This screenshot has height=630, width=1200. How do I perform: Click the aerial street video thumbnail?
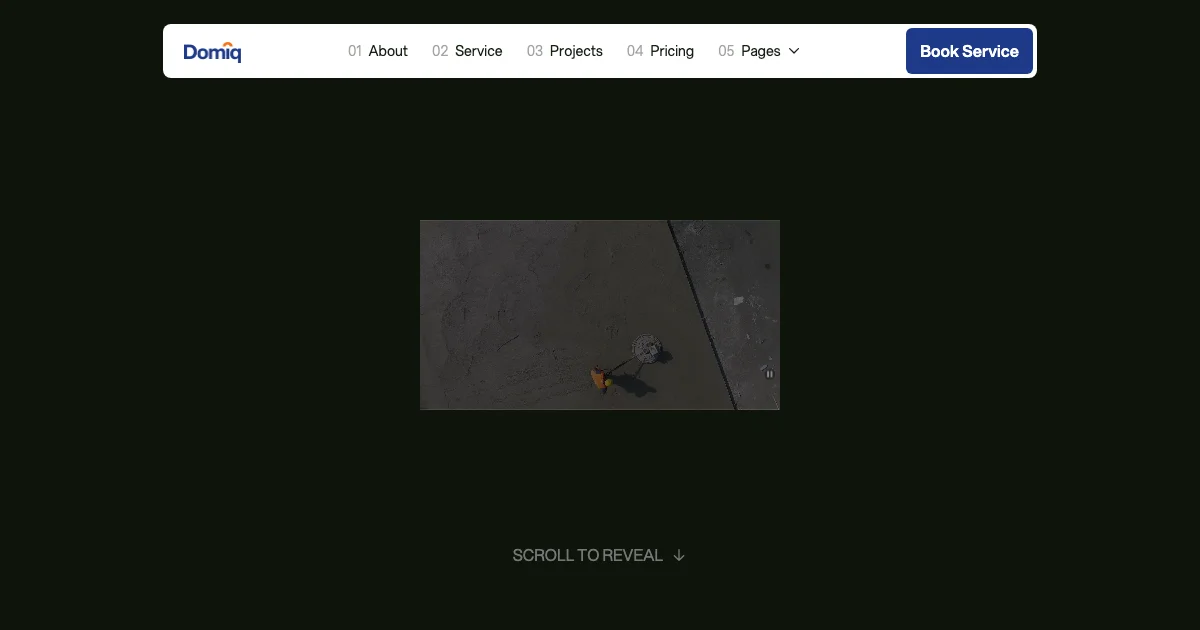click(x=600, y=315)
